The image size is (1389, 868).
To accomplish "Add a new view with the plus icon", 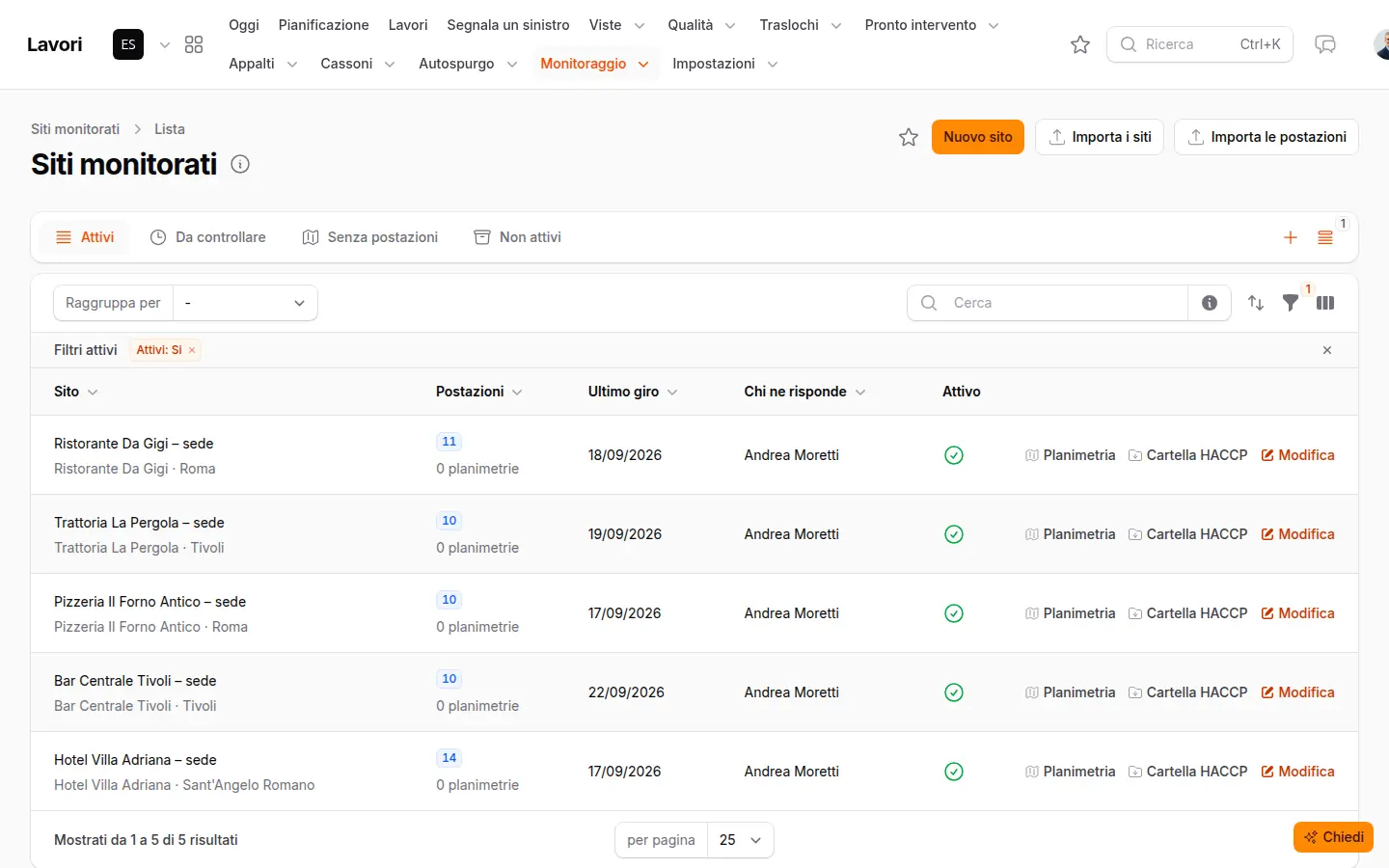I will (1291, 237).
